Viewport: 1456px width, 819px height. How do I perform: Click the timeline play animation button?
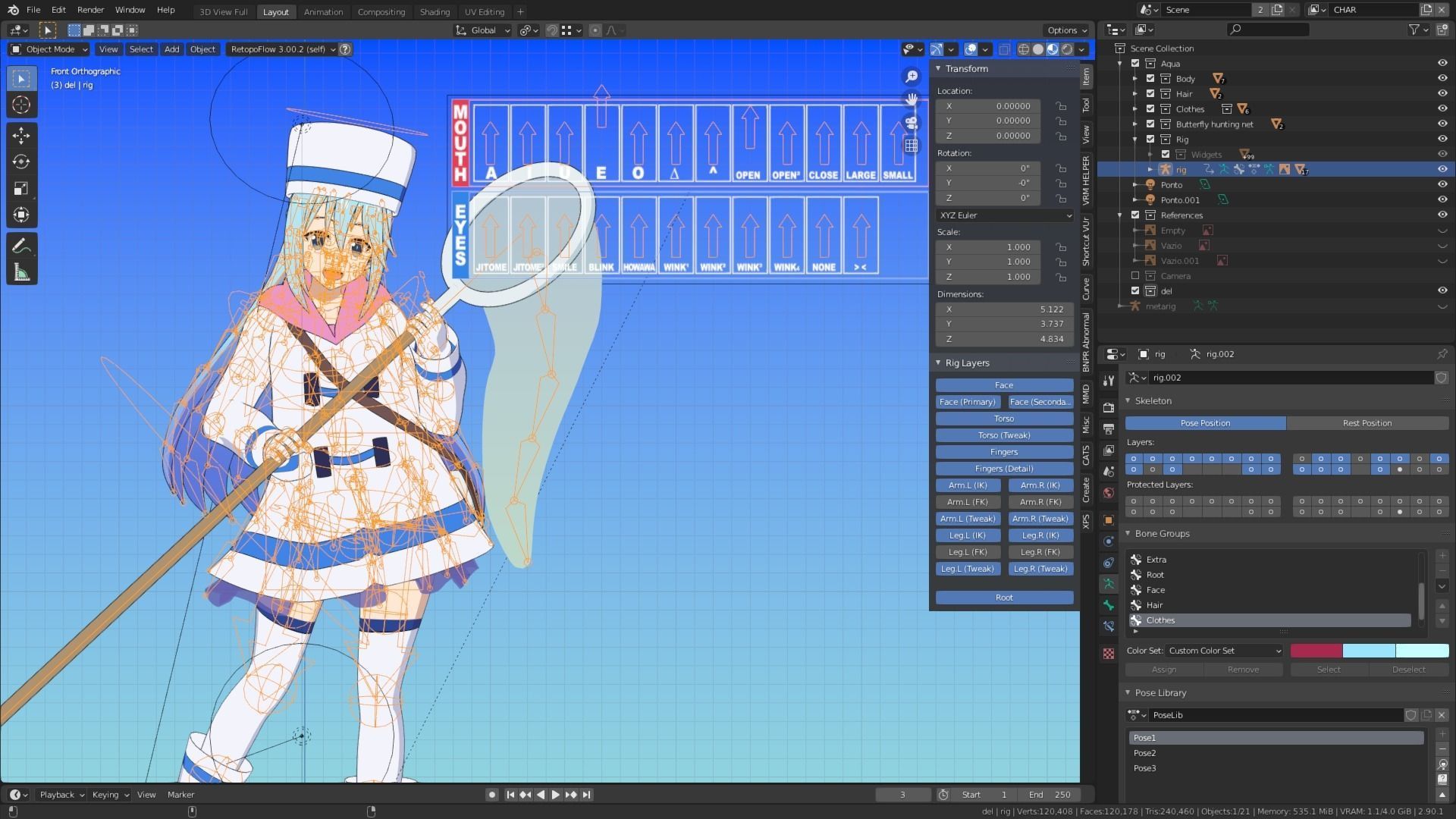tap(555, 795)
